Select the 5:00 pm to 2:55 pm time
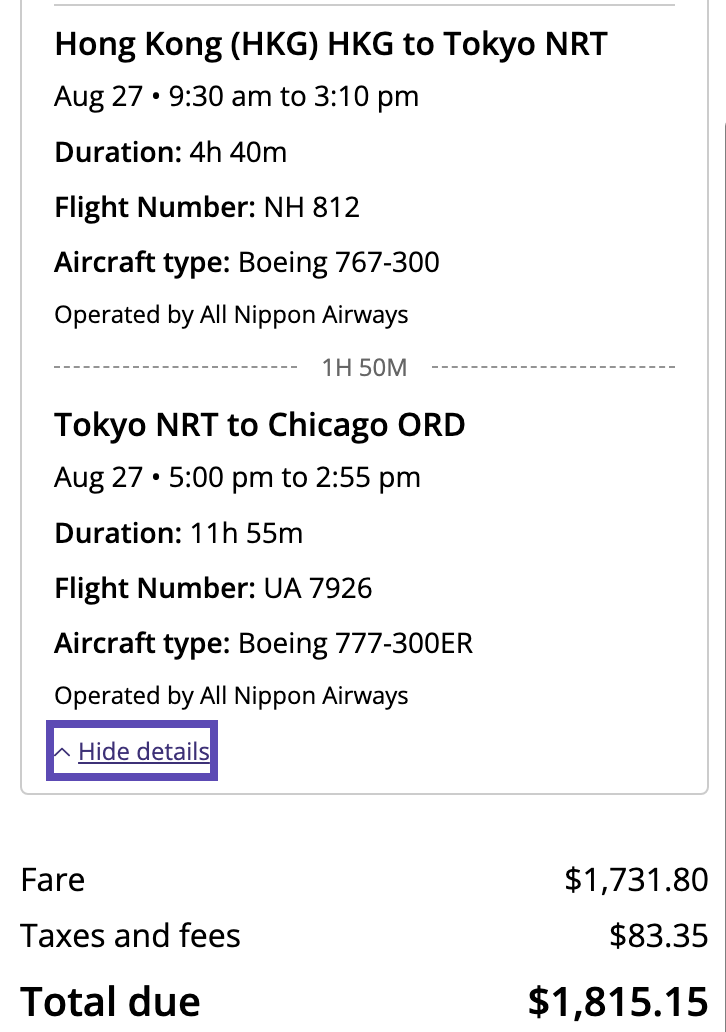 295,478
